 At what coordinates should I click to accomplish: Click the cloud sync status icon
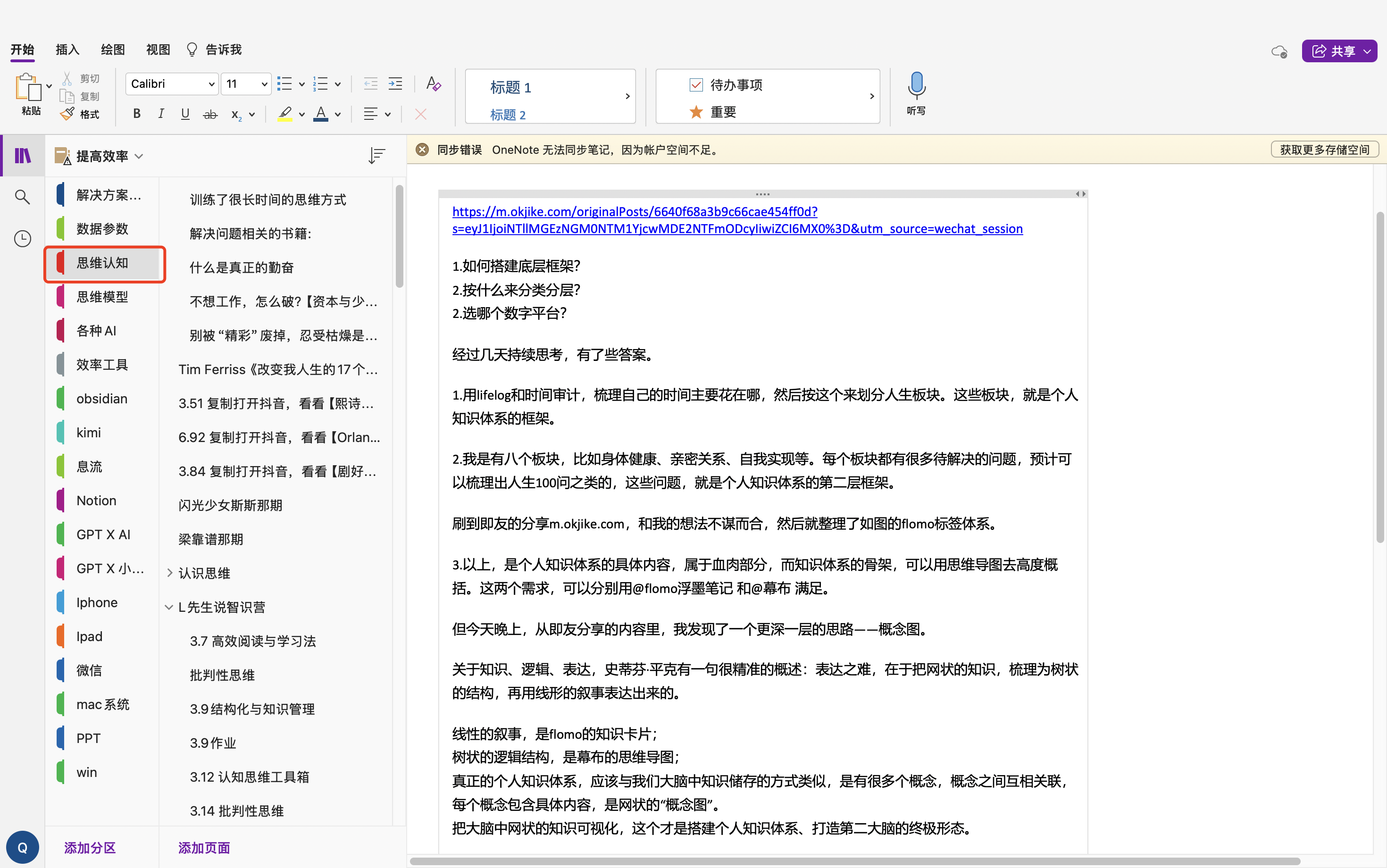1278,52
